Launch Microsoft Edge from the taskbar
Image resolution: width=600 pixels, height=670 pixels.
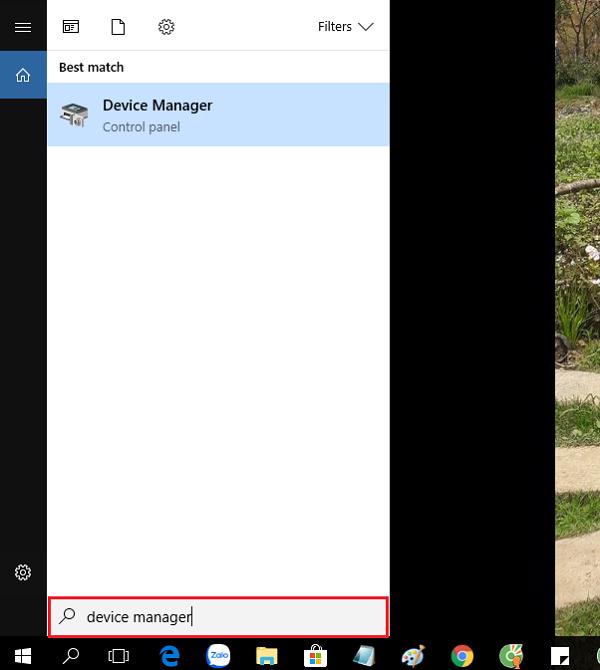click(169, 656)
